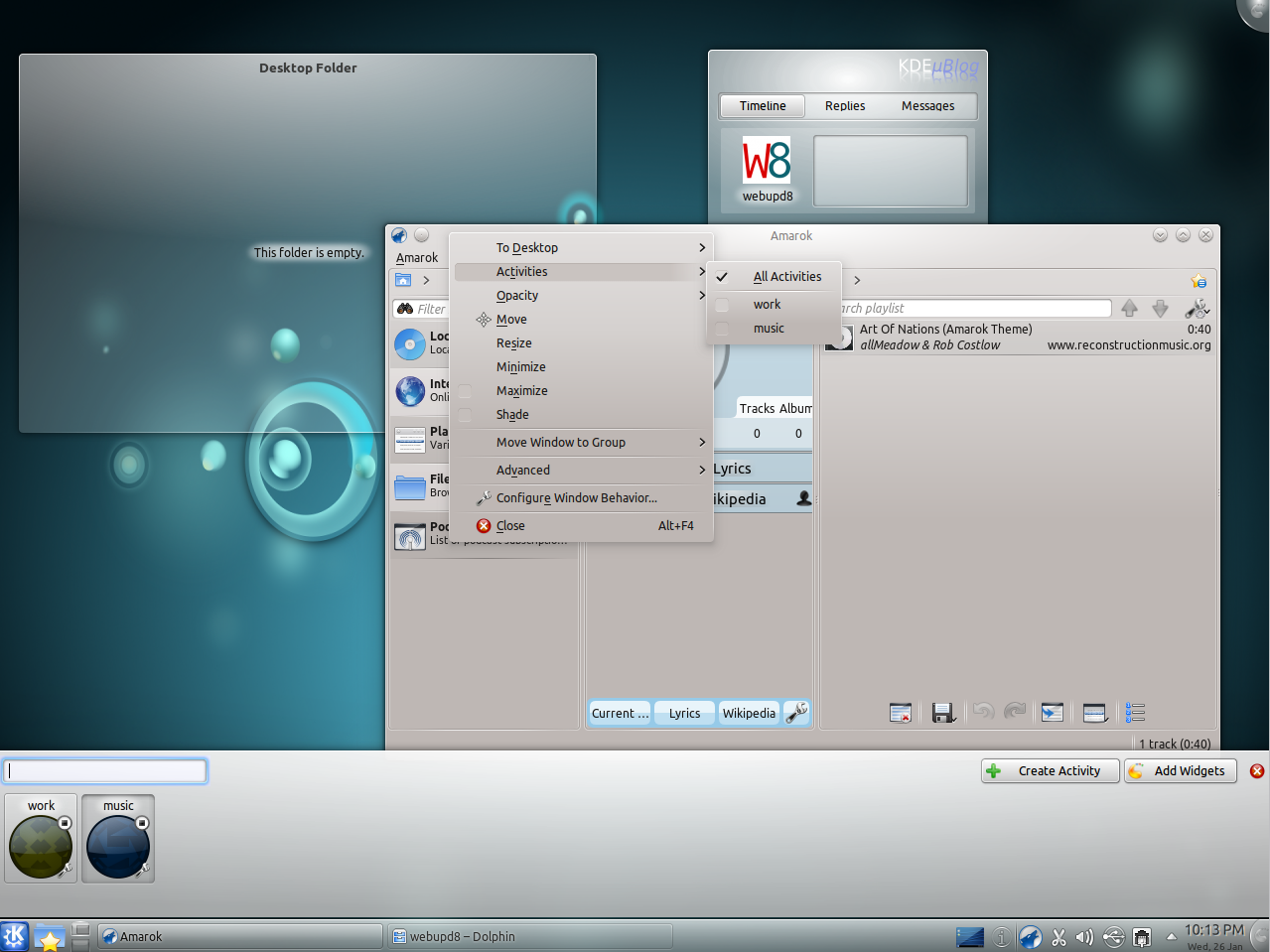The image size is (1270, 952).
Task: Click the wrench tools icon beside playlist search
Action: click(1198, 309)
